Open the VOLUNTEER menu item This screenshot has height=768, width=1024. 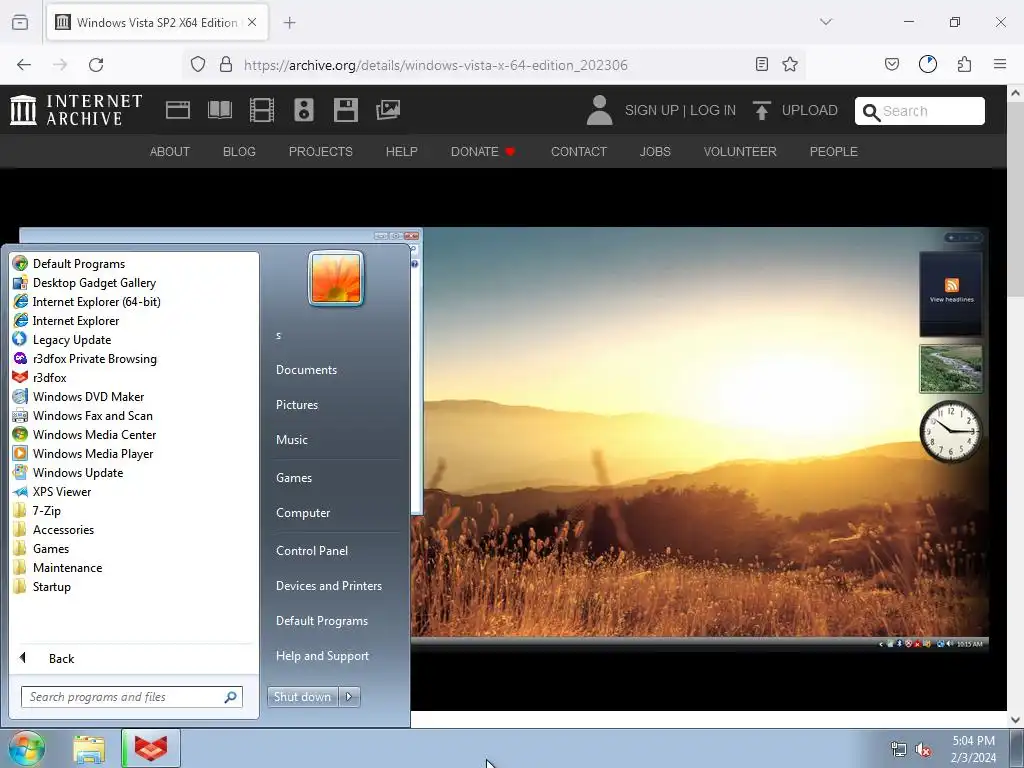click(740, 152)
